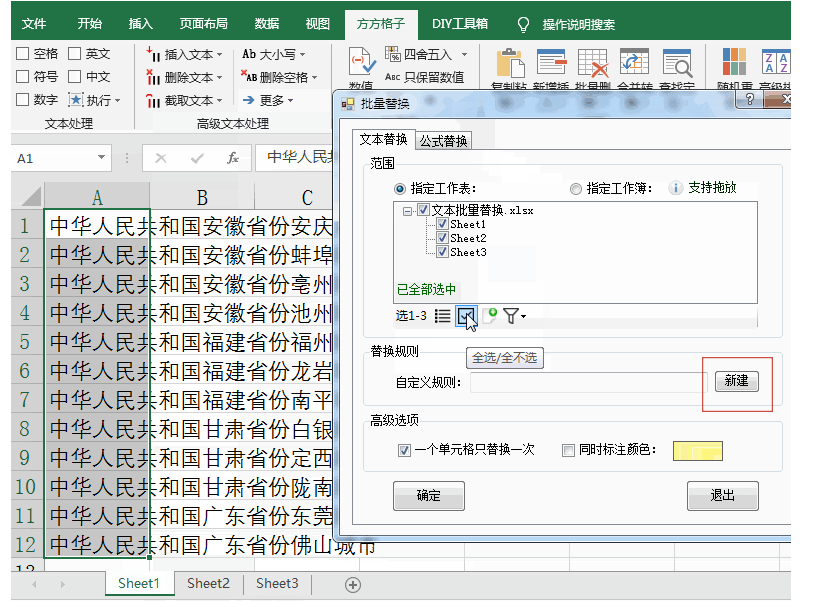This screenshot has width=813, height=607.
Task: Click the yellow highlight color swatch
Action: (x=697, y=450)
